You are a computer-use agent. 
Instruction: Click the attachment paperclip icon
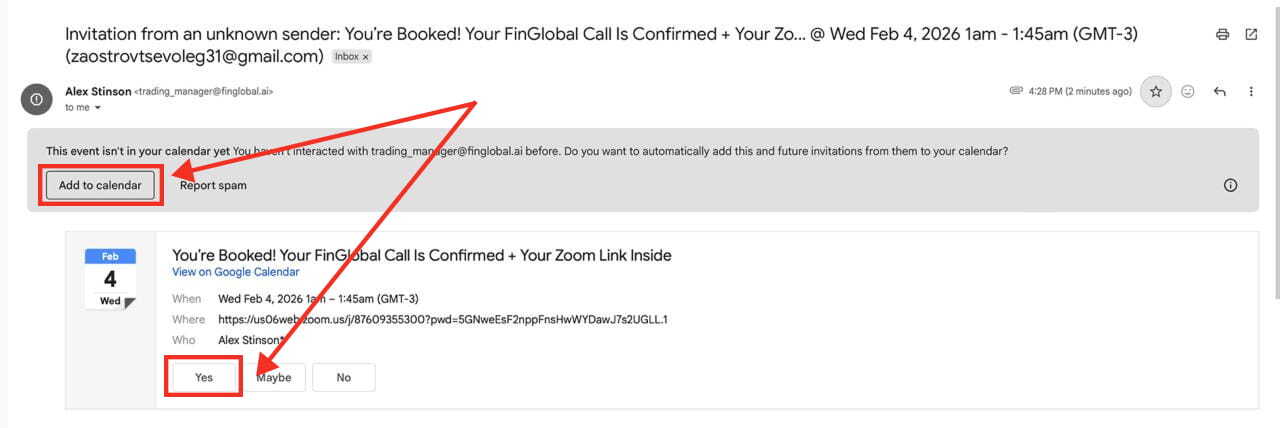pyautogui.click(x=1016, y=91)
